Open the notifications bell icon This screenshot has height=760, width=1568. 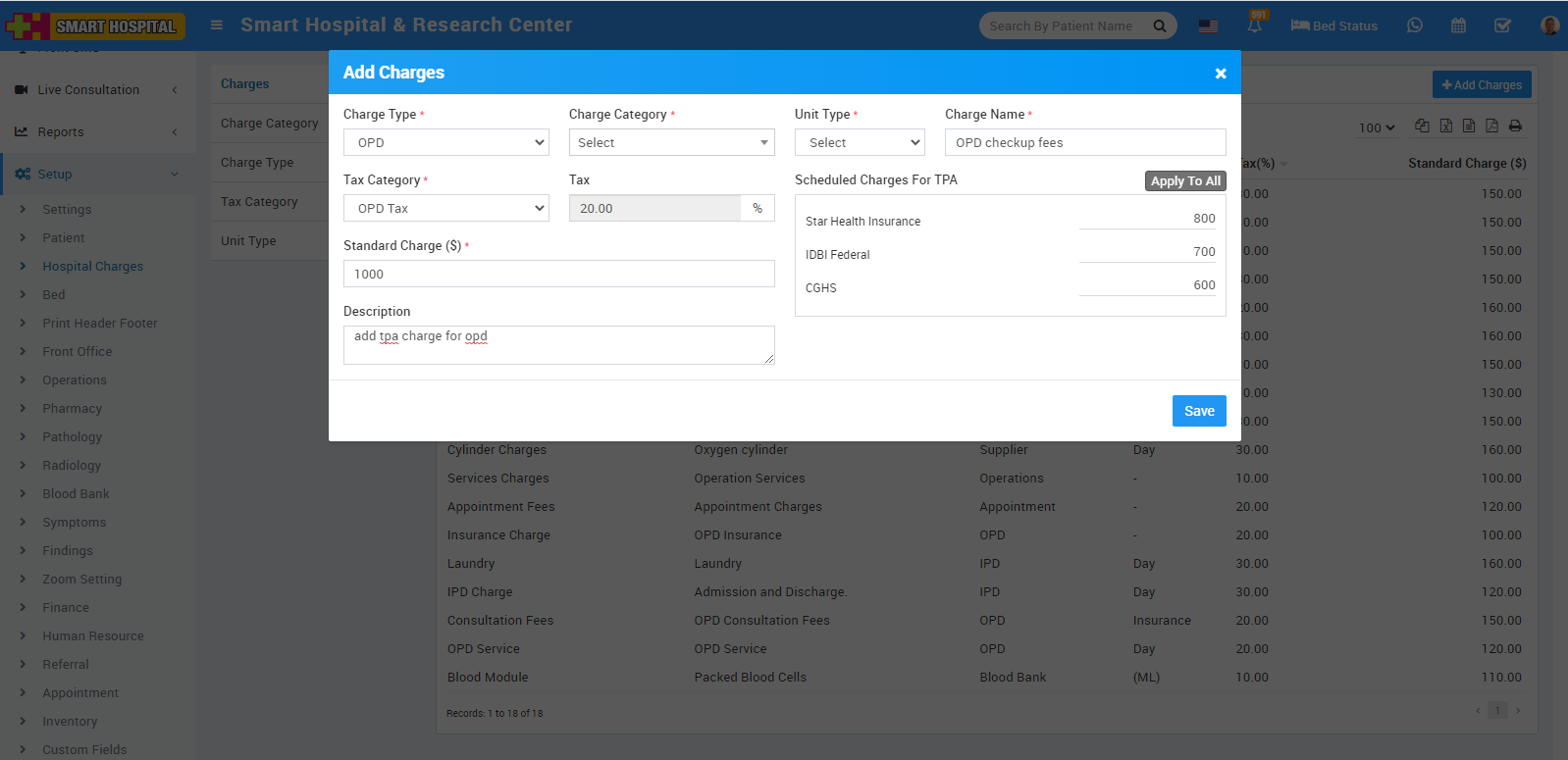coord(1254,26)
